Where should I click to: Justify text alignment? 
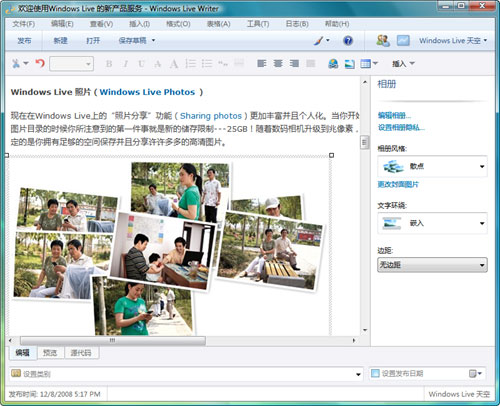(310, 63)
